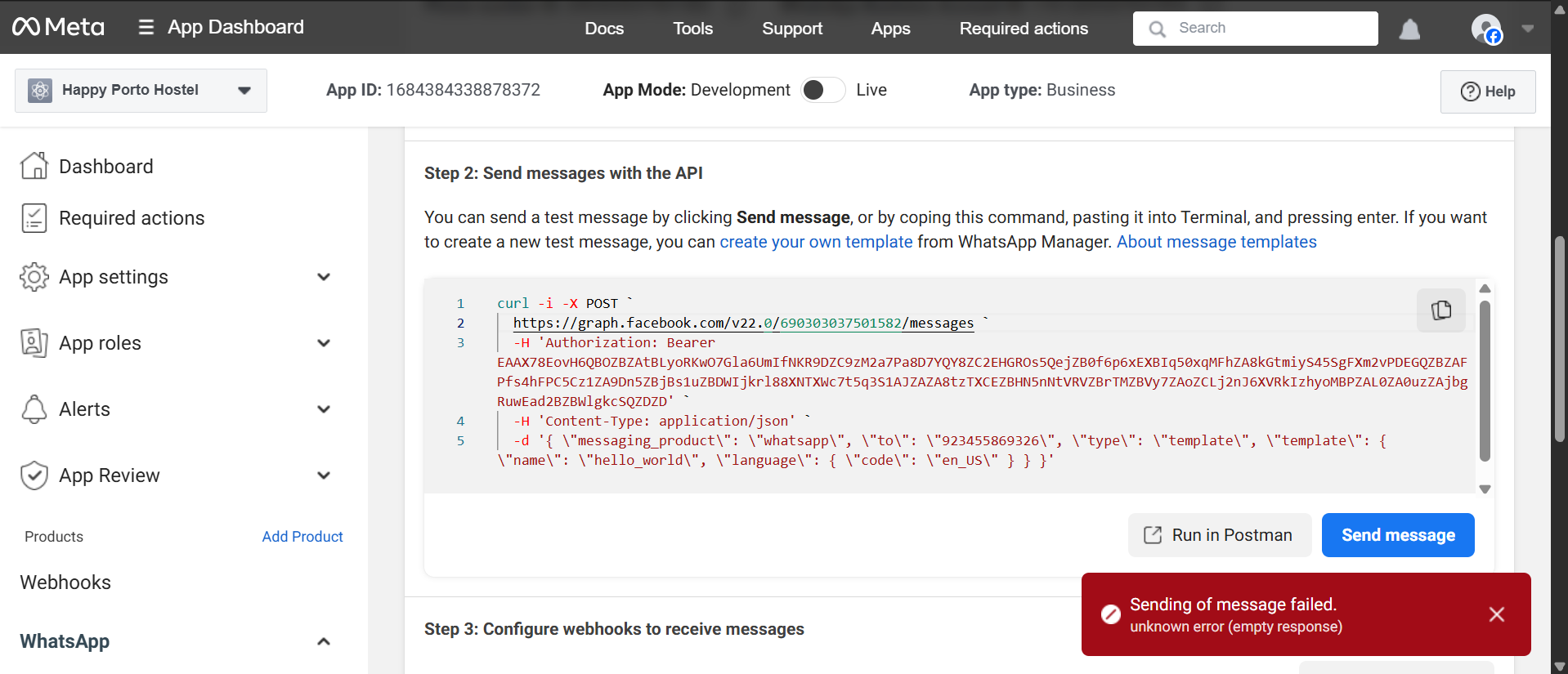Click the App type: Business label
1568x674 pixels.
pyautogui.click(x=1042, y=90)
